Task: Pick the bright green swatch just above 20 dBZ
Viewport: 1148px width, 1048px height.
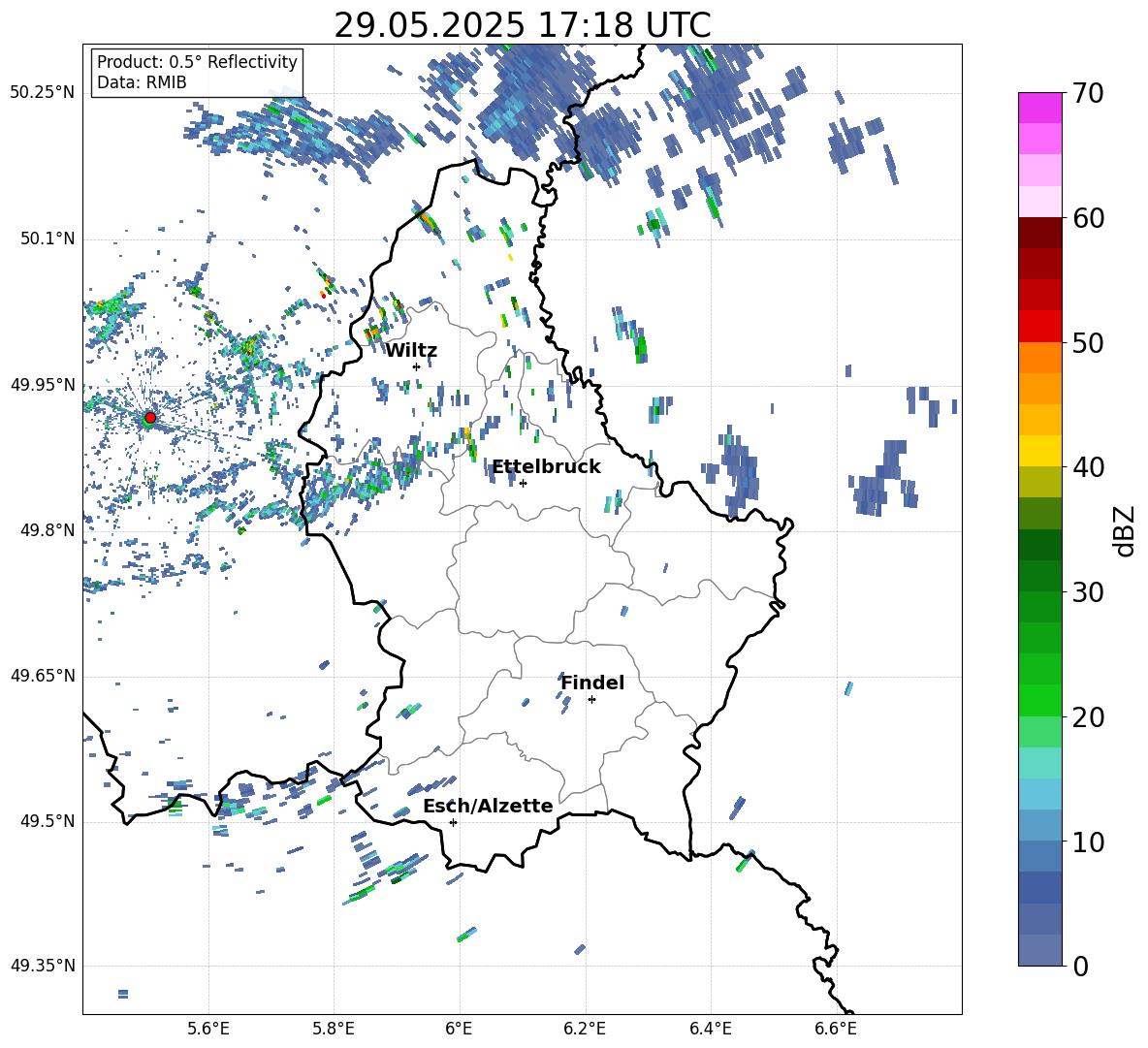Action: coord(1040,700)
